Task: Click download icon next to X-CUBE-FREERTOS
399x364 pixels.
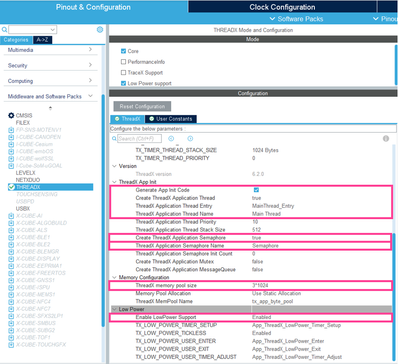Action: (x=11, y=273)
